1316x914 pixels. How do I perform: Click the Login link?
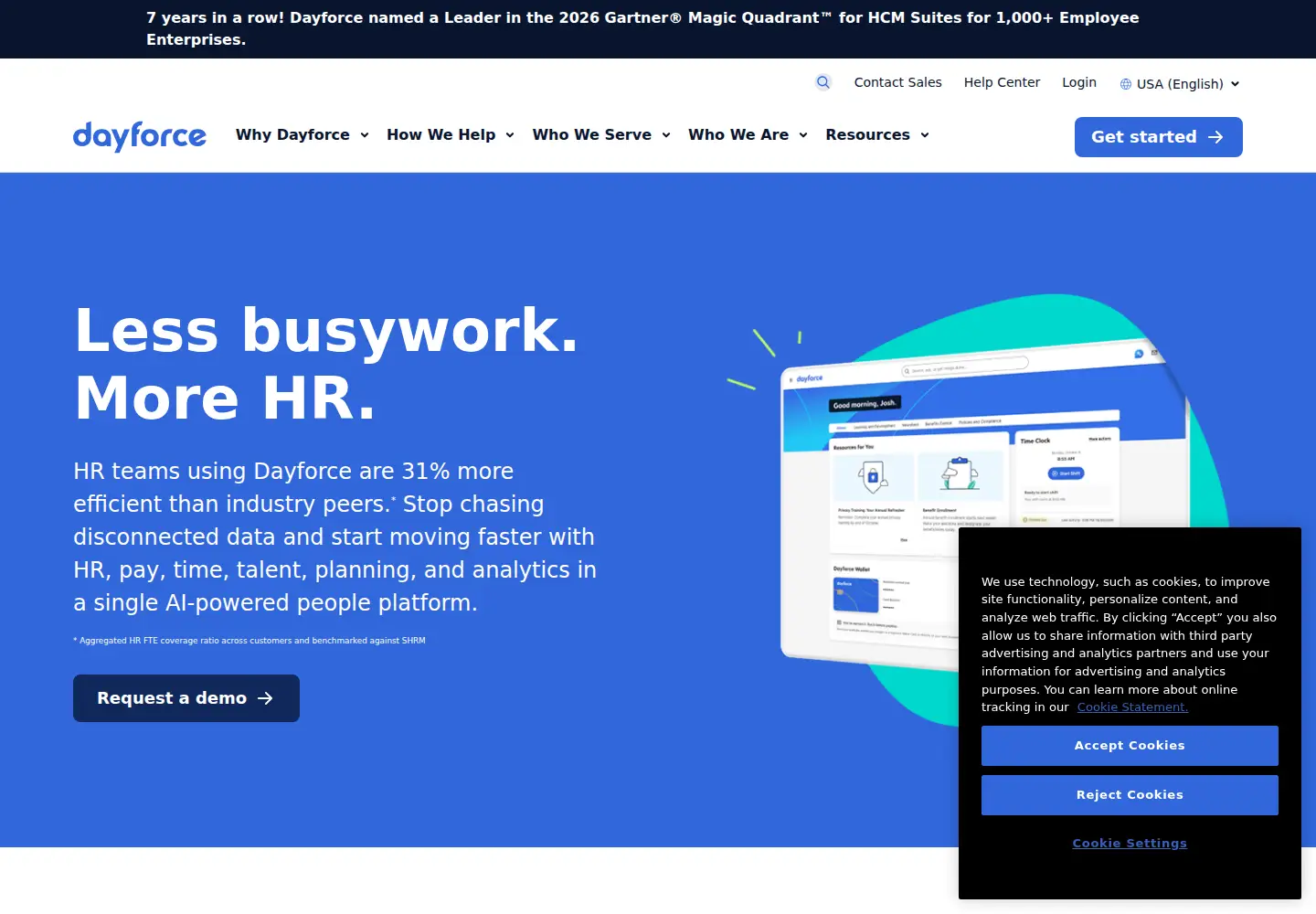[1079, 82]
